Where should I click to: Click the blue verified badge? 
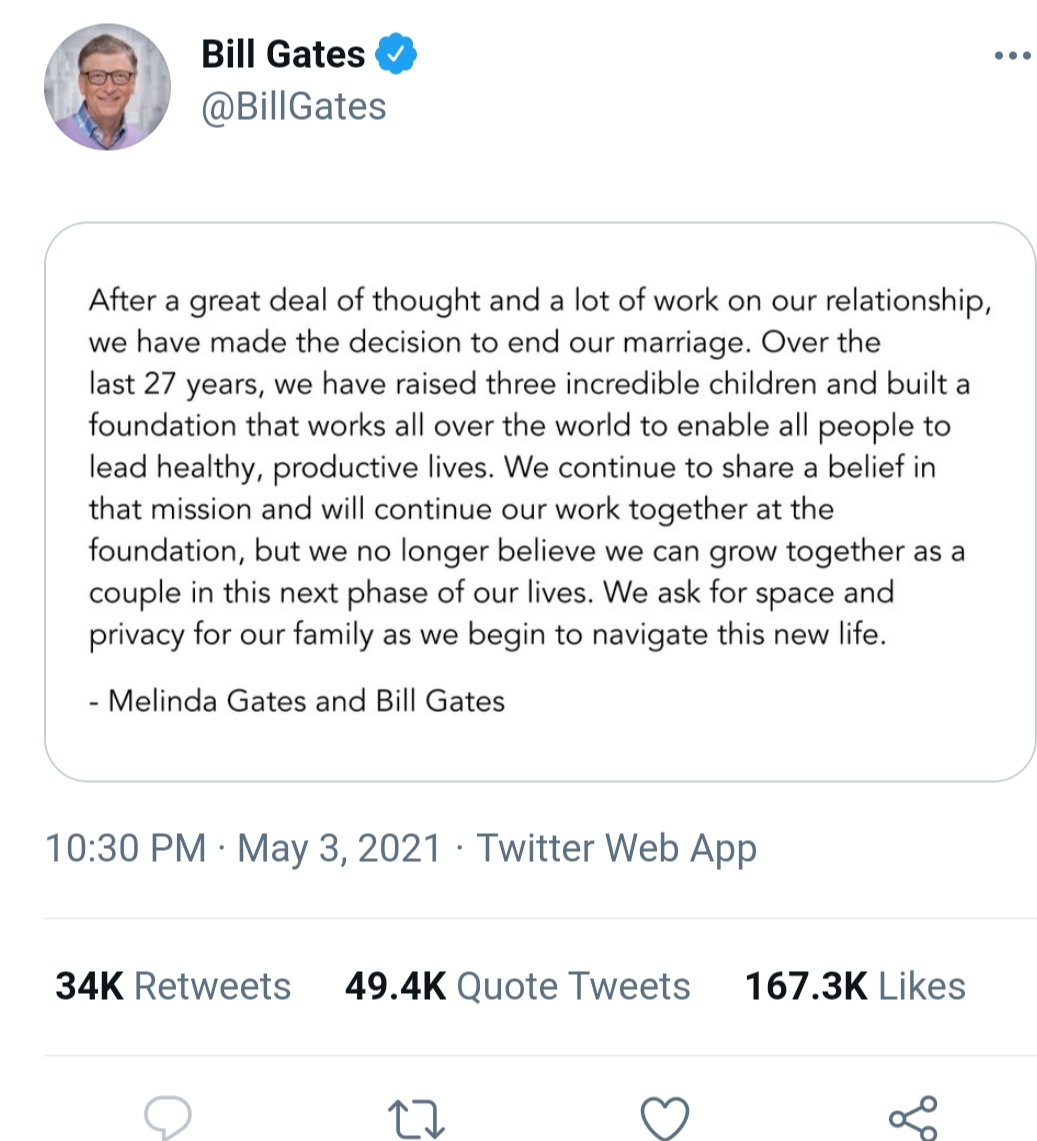click(x=396, y=54)
